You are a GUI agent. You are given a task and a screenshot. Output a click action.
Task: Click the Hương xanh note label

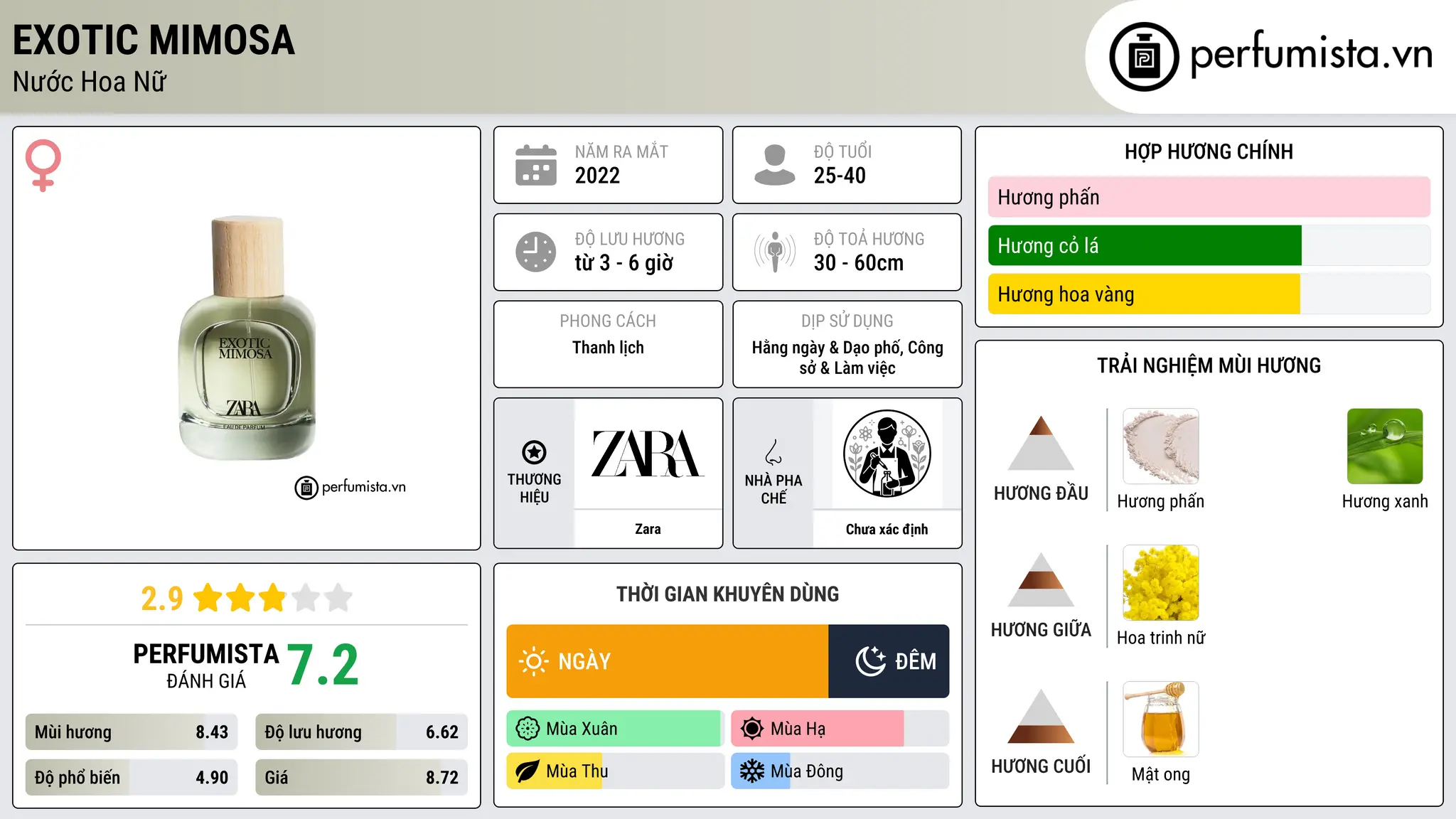pos(1385,501)
